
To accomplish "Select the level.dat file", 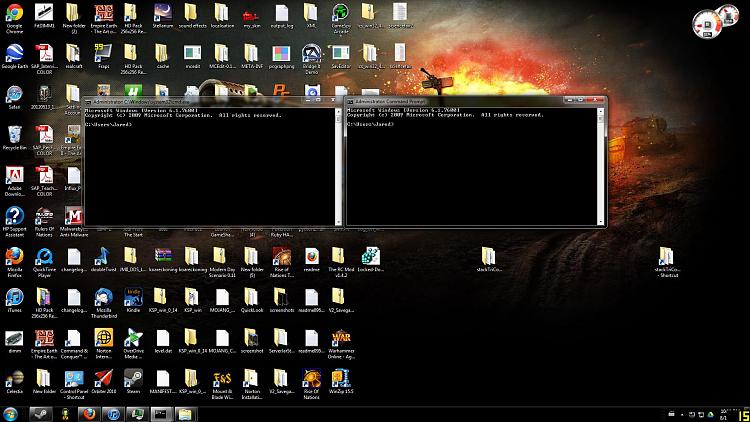I will [x=163, y=341].
